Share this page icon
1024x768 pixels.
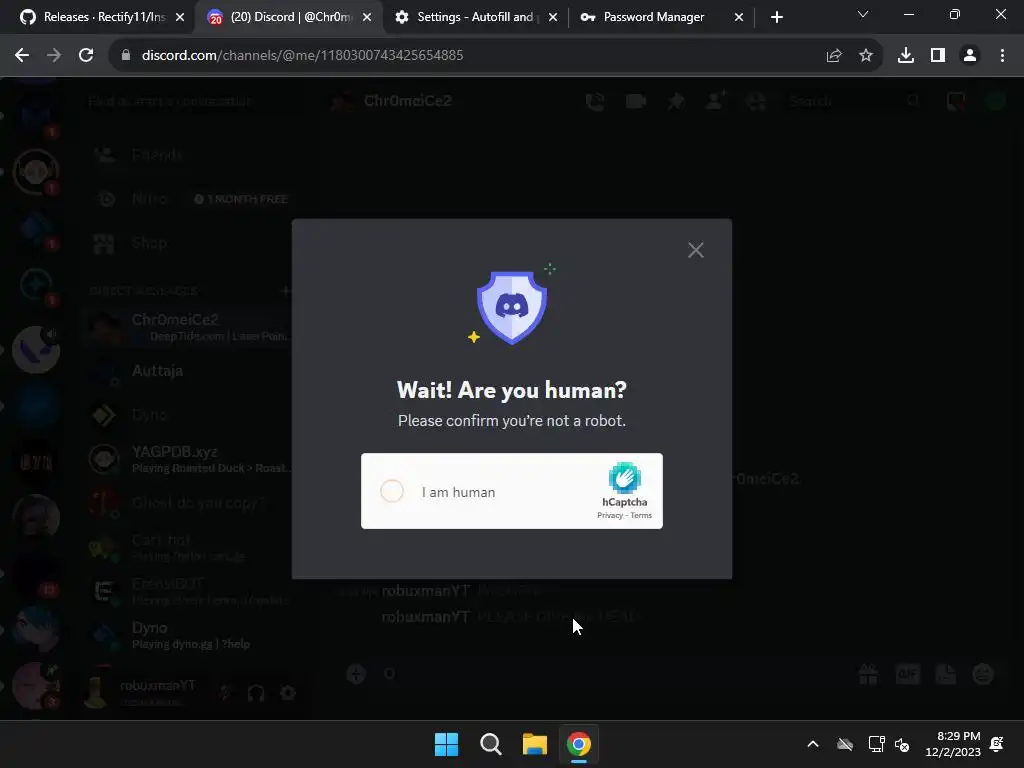[x=834, y=56]
